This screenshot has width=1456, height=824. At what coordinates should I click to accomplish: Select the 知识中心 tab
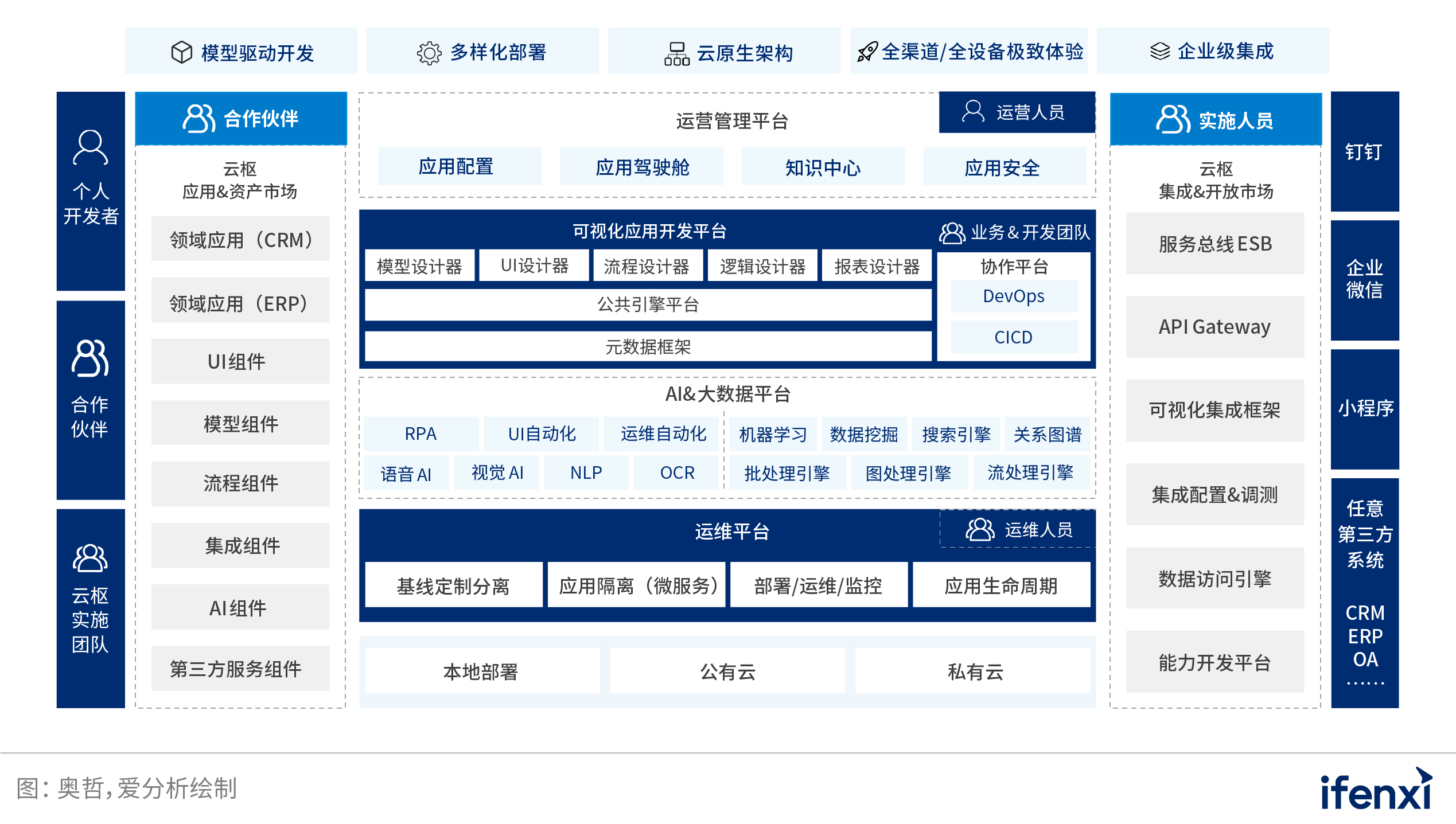823,167
